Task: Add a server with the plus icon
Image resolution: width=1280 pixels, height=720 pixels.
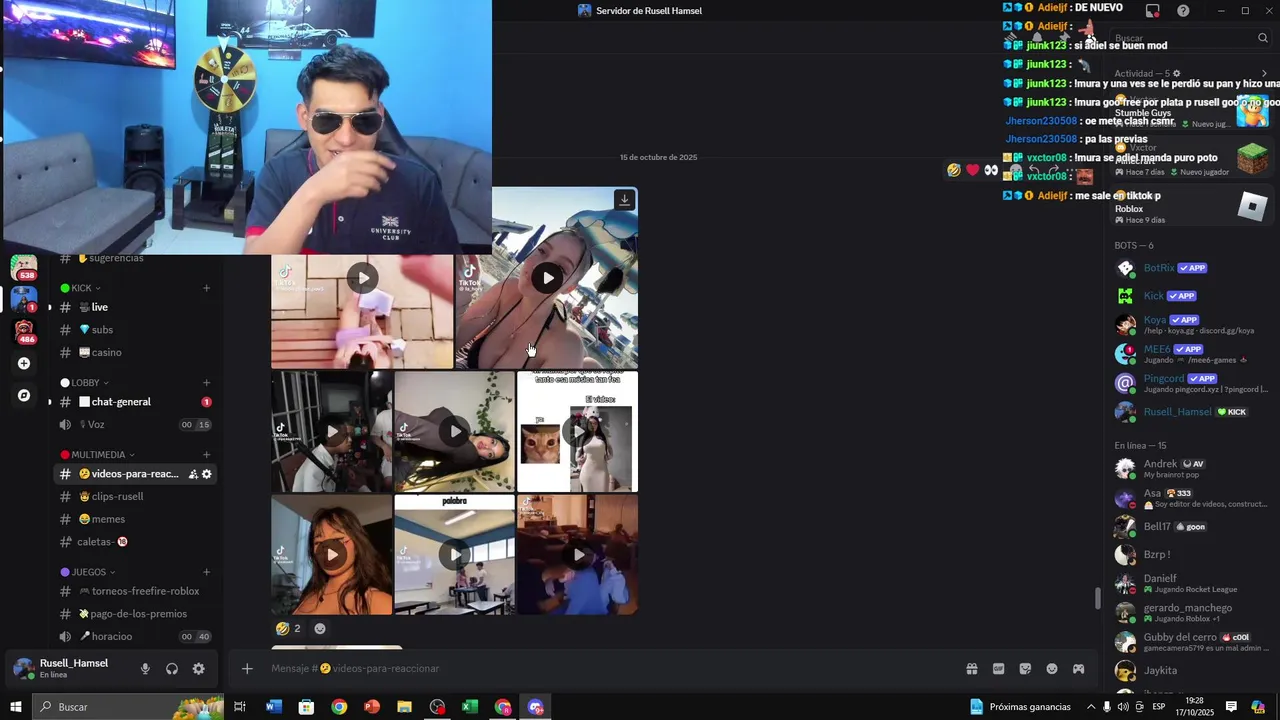Action: point(24,364)
